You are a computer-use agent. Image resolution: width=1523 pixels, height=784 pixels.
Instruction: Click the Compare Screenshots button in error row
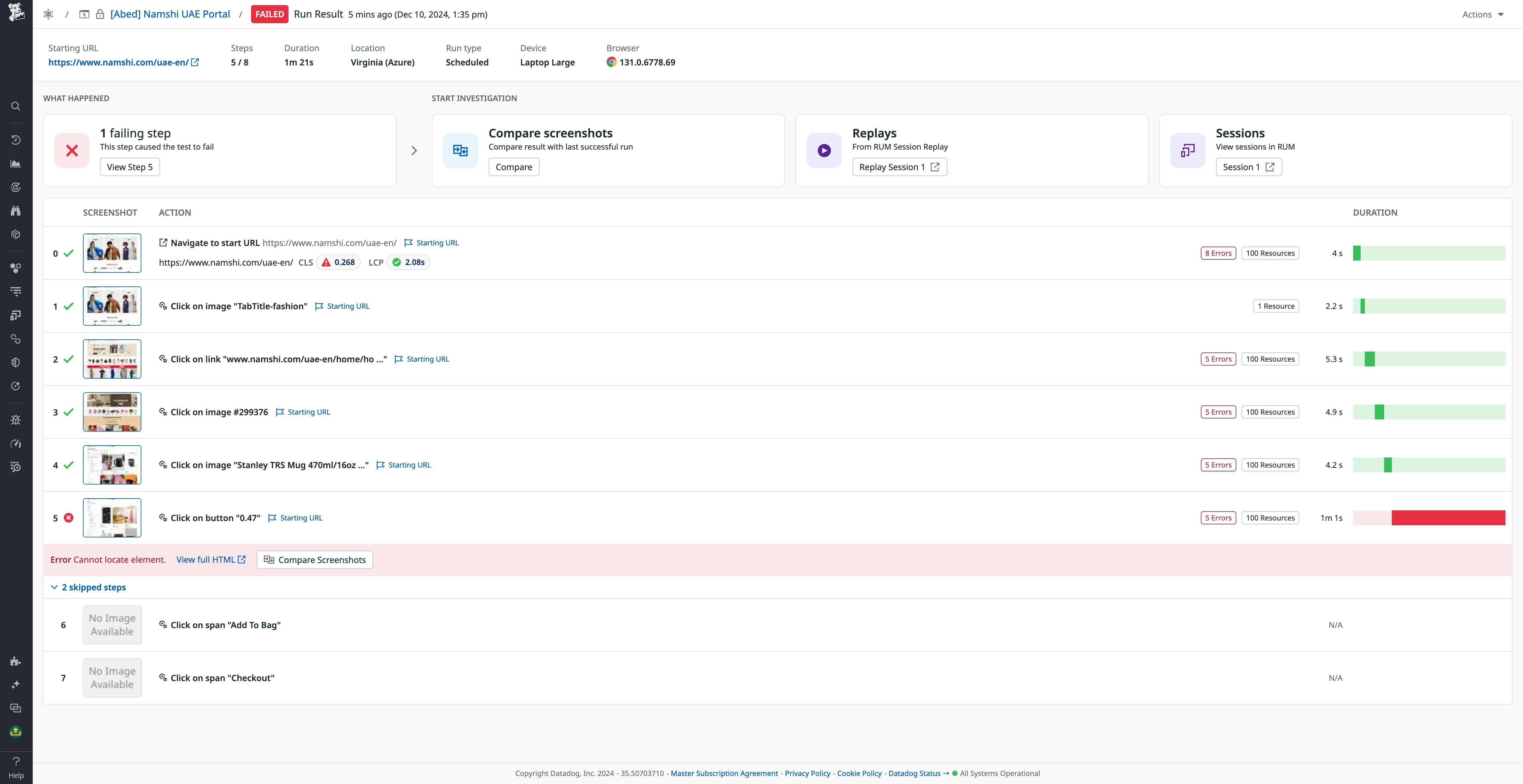click(314, 560)
